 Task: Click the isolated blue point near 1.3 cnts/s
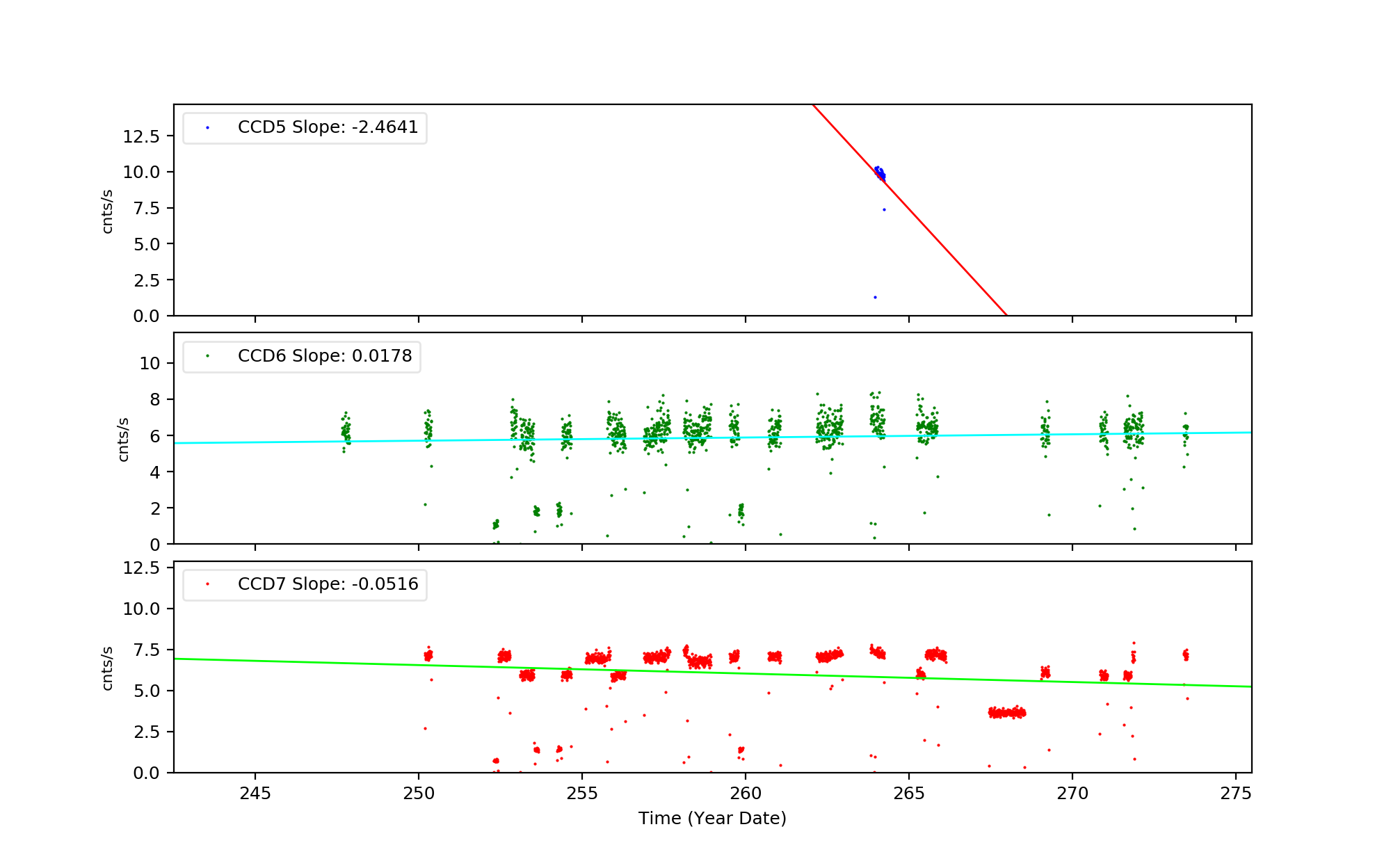pos(875,298)
